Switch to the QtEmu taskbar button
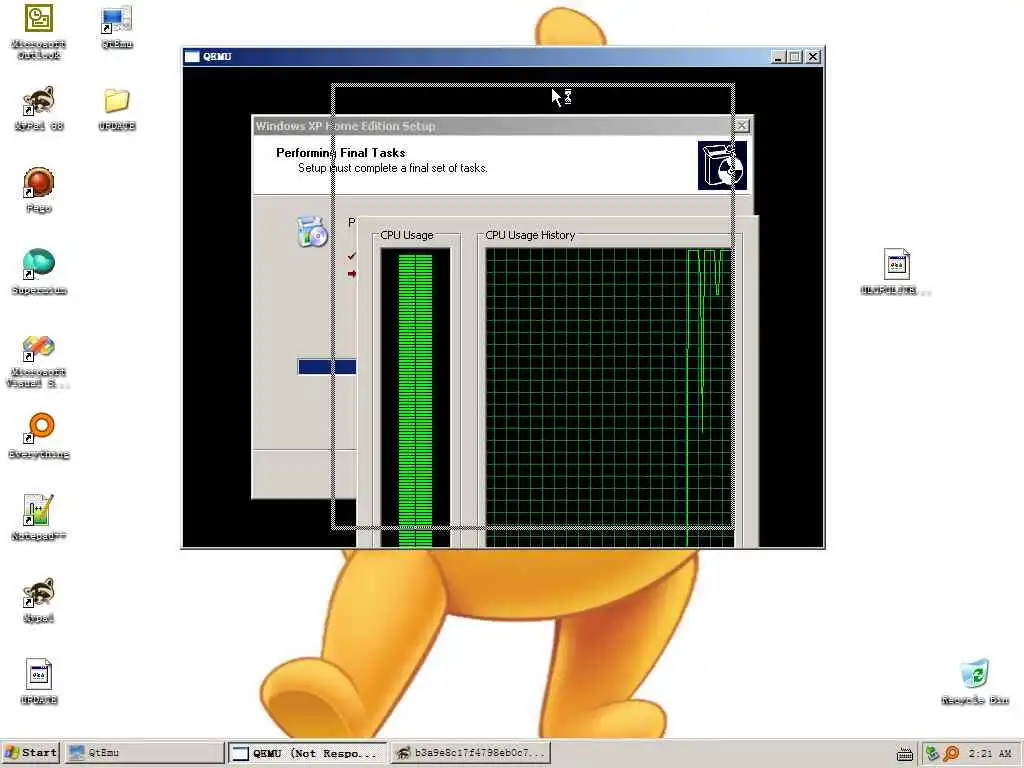The height and width of the screenshot is (768, 1024). pos(145,752)
